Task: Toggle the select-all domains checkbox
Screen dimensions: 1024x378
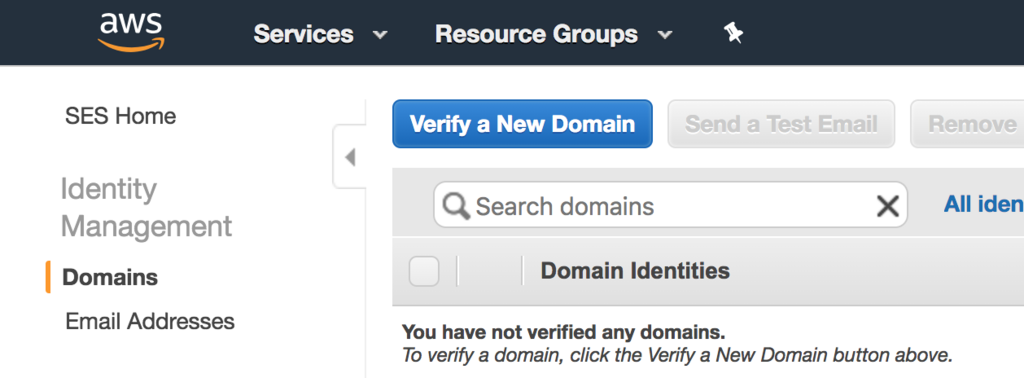Action: pos(424,271)
